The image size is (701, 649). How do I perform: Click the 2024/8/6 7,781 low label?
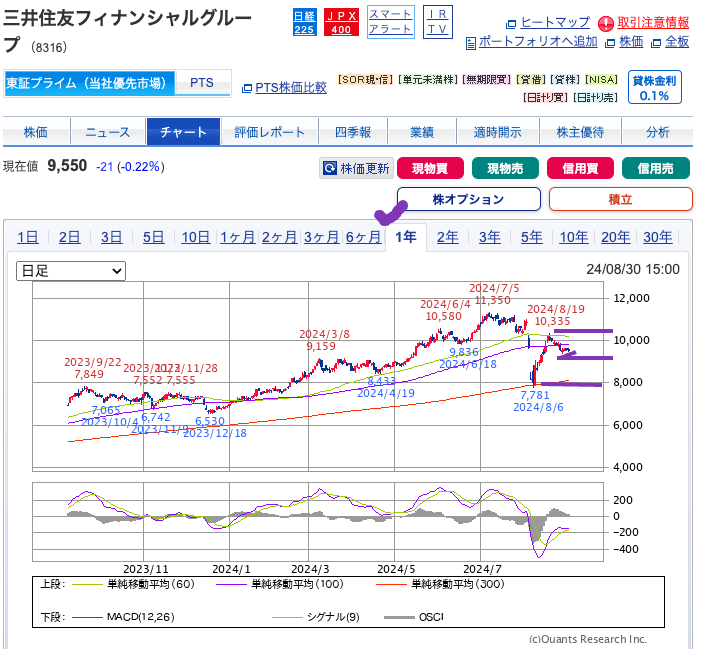(x=538, y=401)
